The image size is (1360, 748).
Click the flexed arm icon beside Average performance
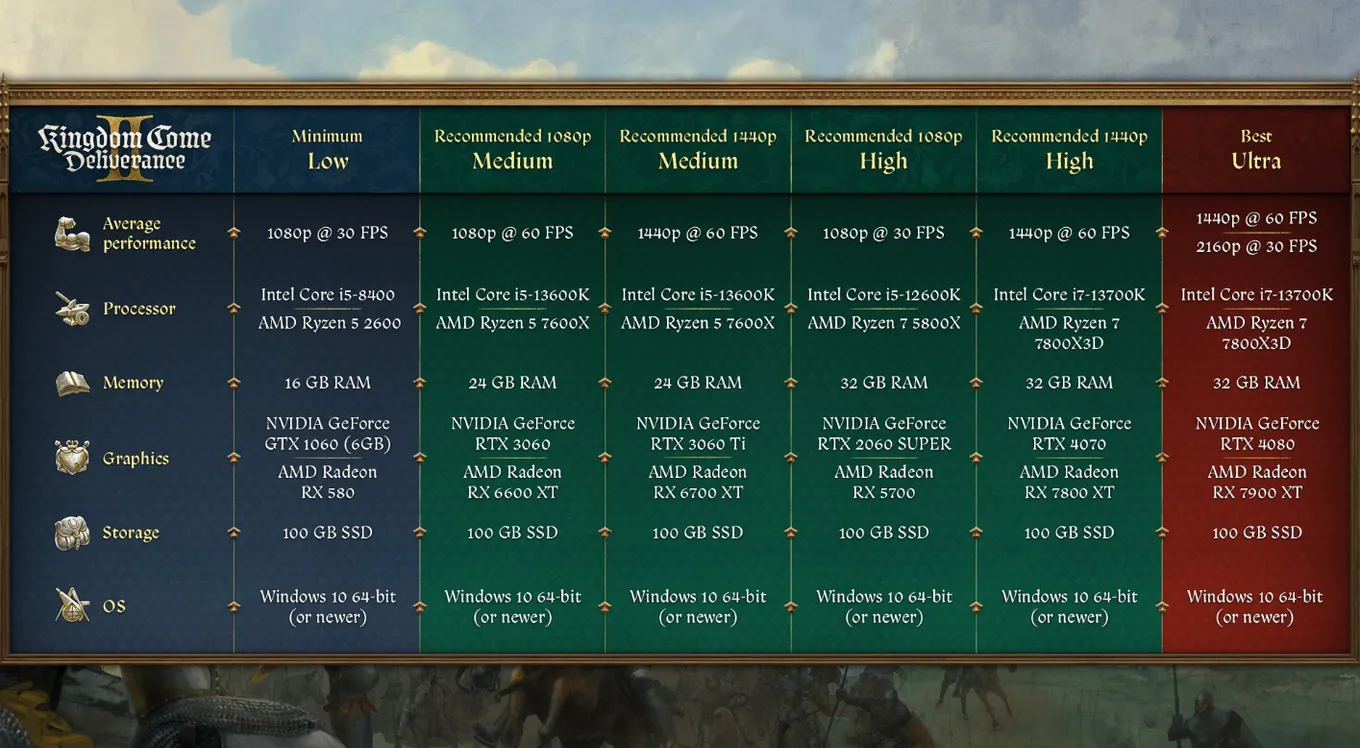[72, 234]
